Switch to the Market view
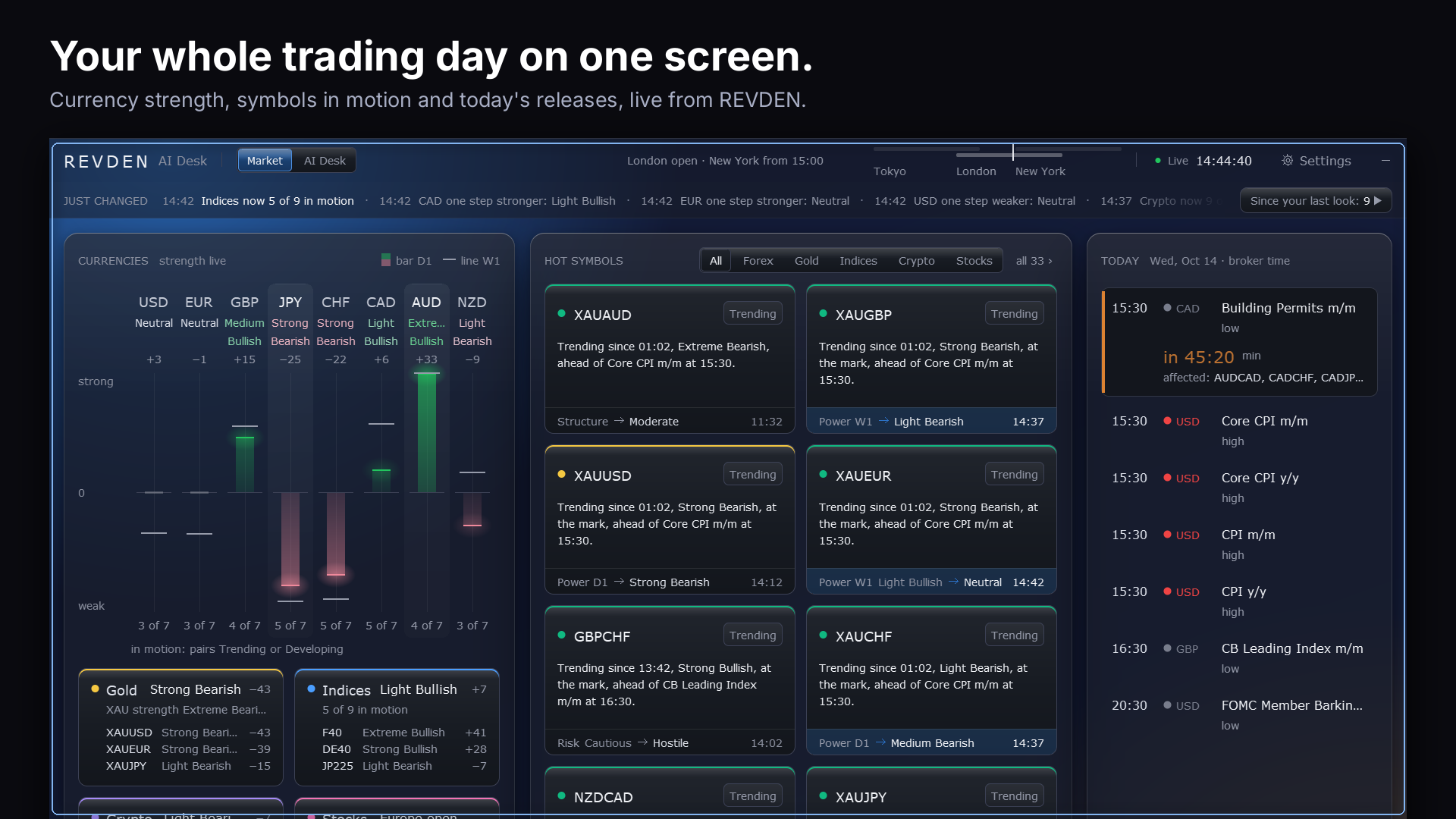This screenshot has height=819, width=1456. click(x=265, y=161)
